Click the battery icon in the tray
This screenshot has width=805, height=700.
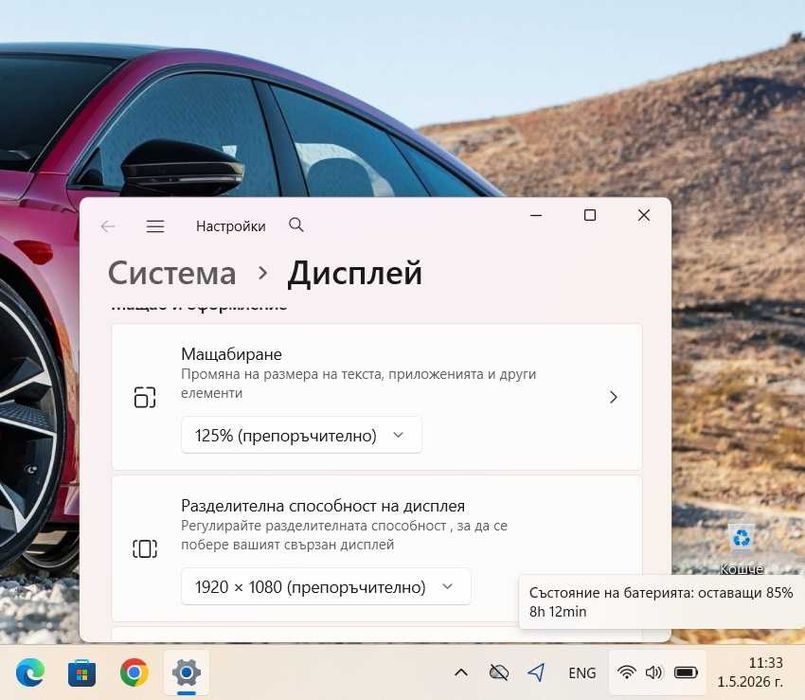(686, 672)
